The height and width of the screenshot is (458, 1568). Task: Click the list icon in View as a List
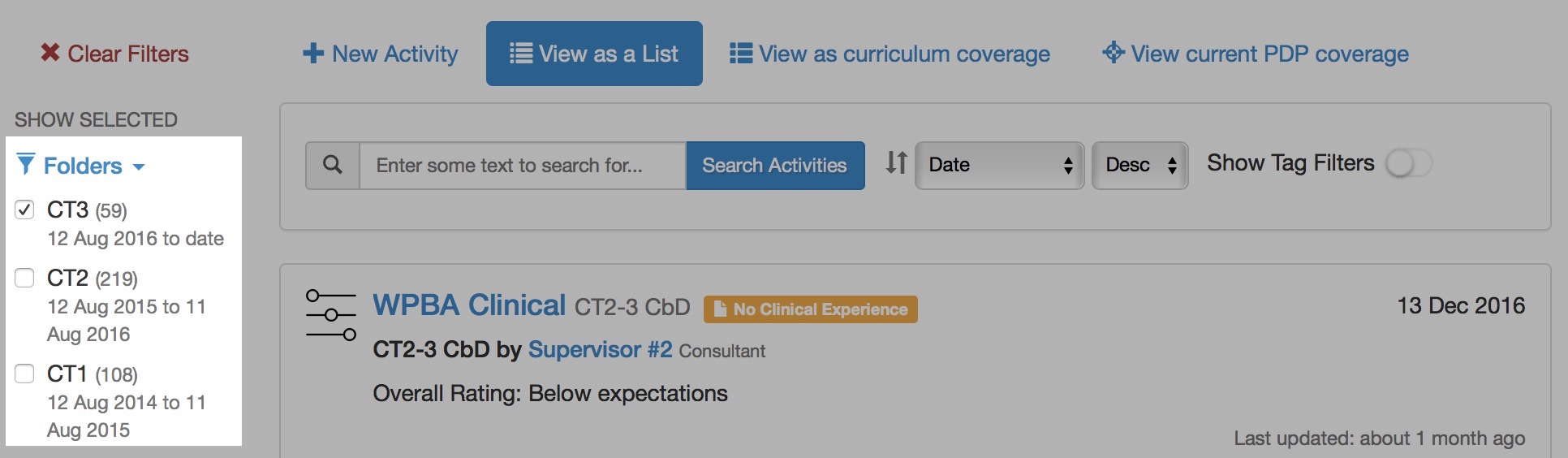[x=521, y=54]
